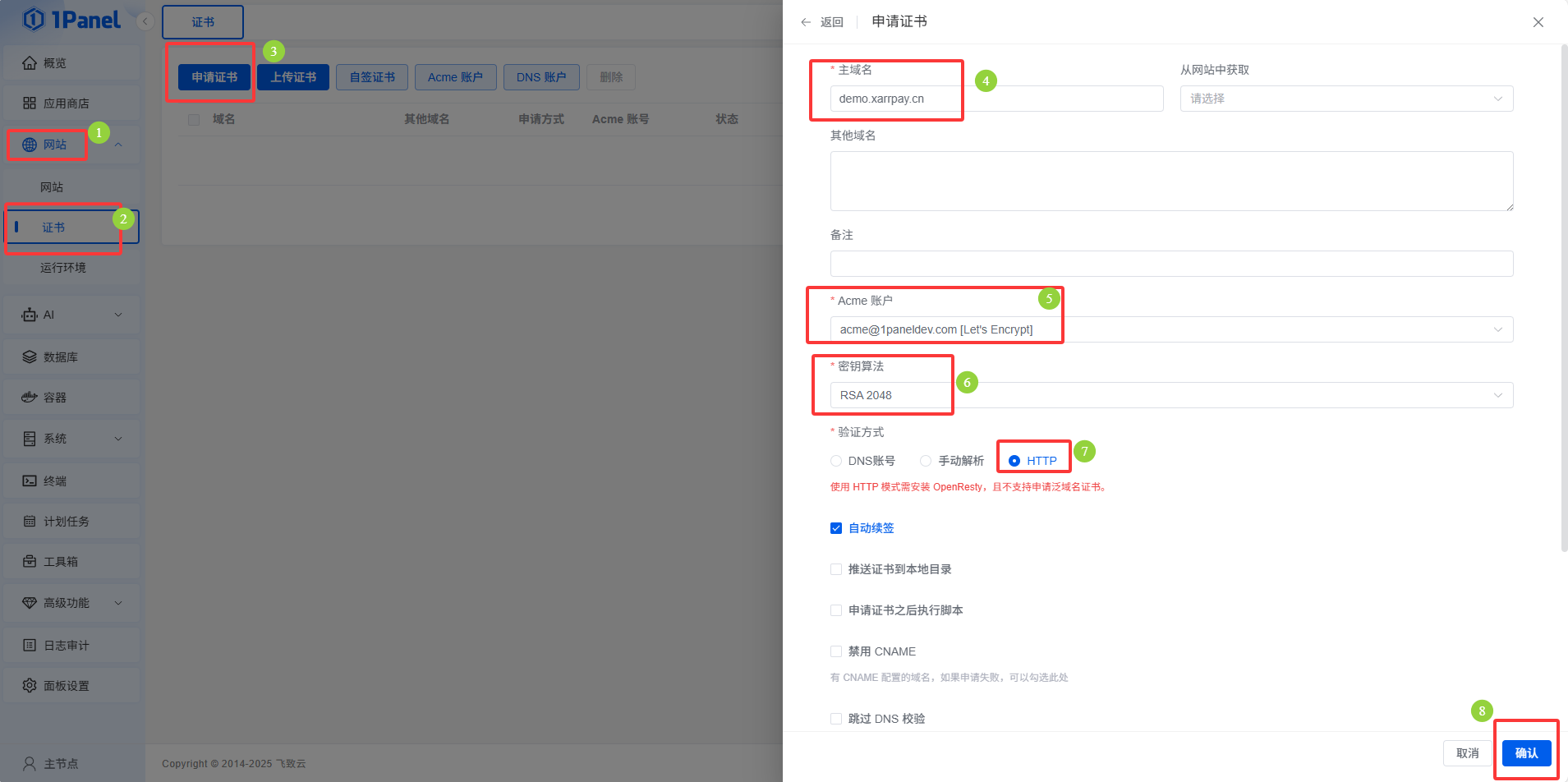Click the 工具箱 toolbox icon
Screen dimensions: 1568x782
coord(30,562)
